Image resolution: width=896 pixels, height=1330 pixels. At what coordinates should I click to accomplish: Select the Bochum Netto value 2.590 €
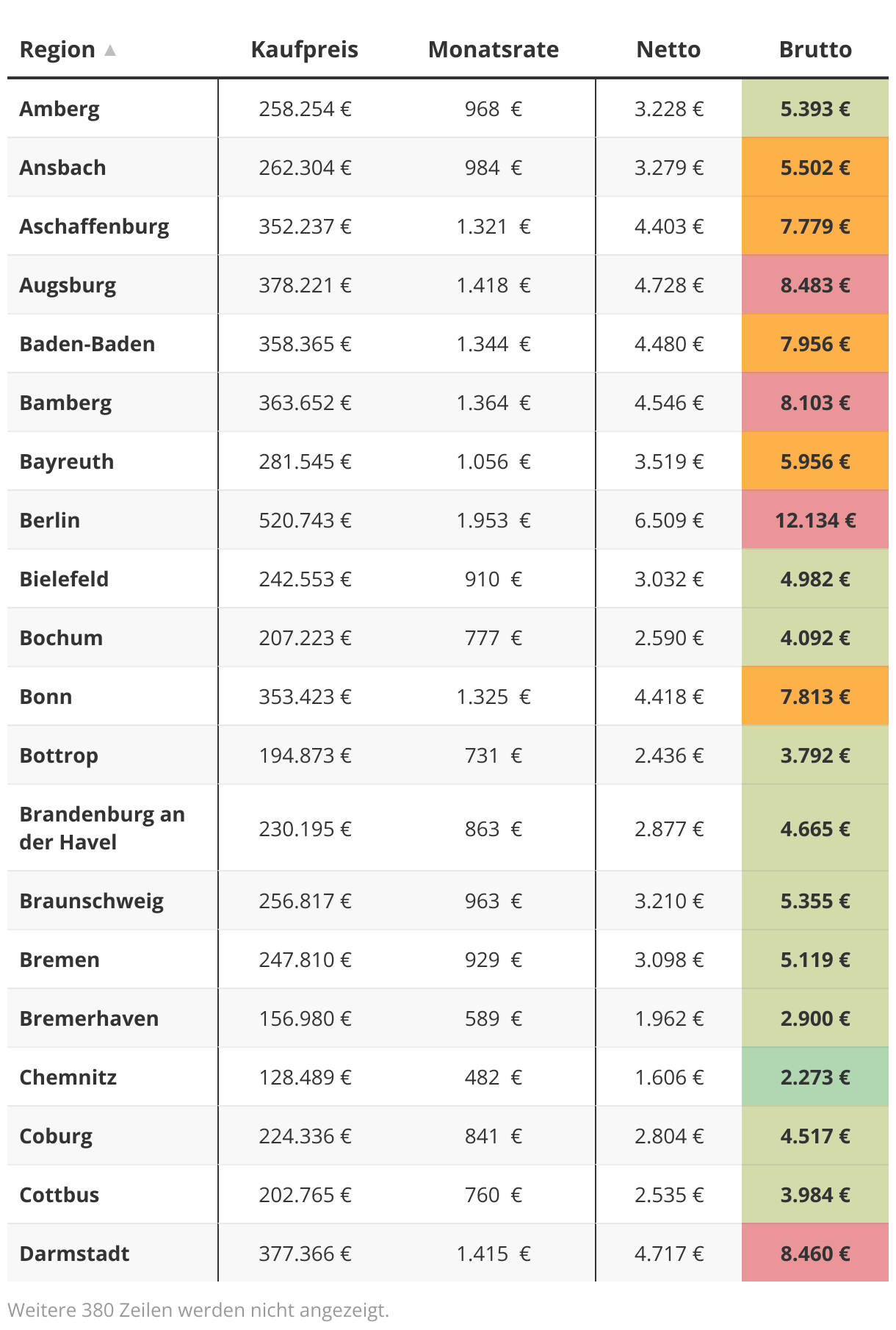click(x=668, y=638)
